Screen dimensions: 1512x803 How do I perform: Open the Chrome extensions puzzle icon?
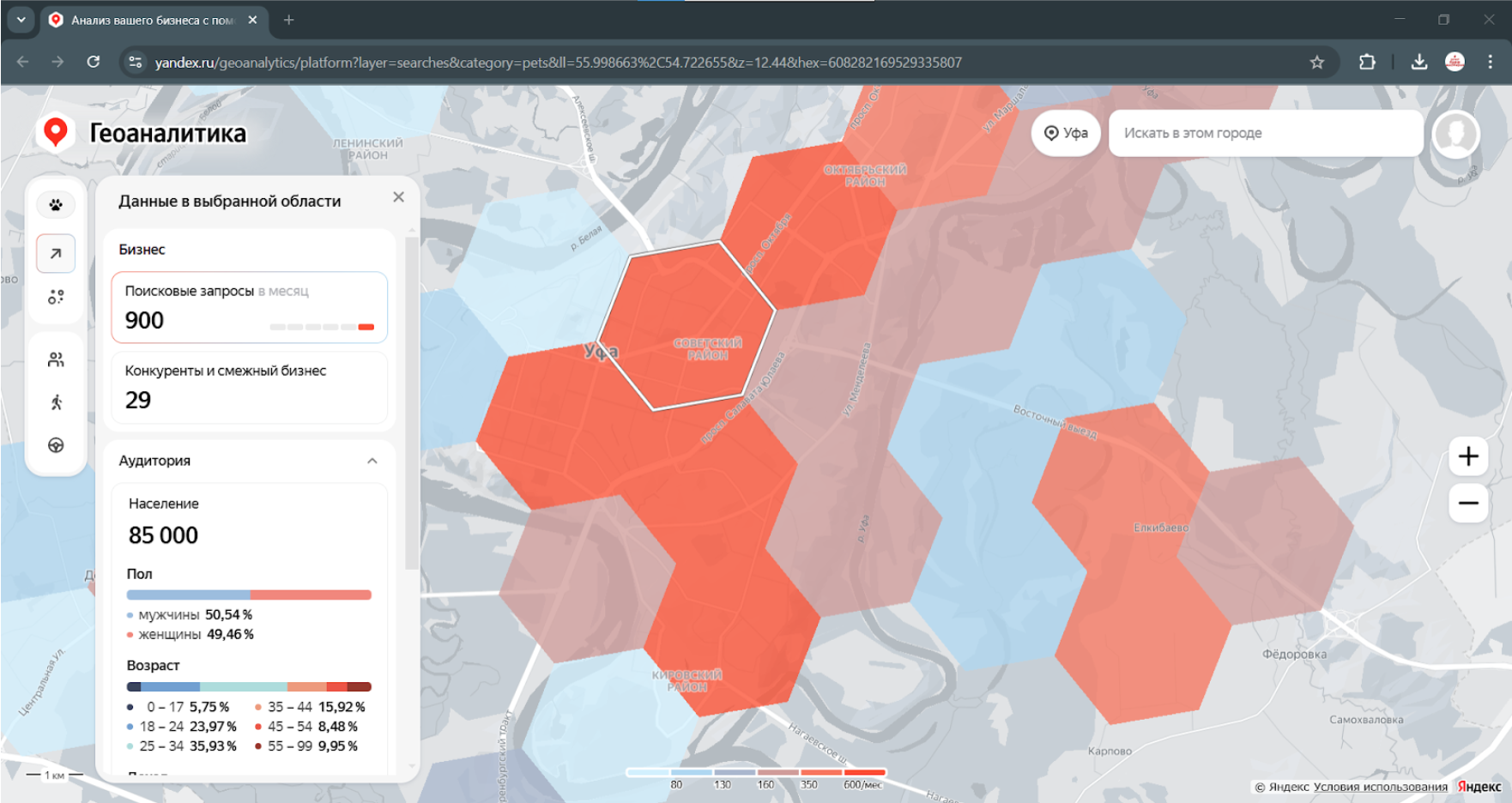(1367, 62)
